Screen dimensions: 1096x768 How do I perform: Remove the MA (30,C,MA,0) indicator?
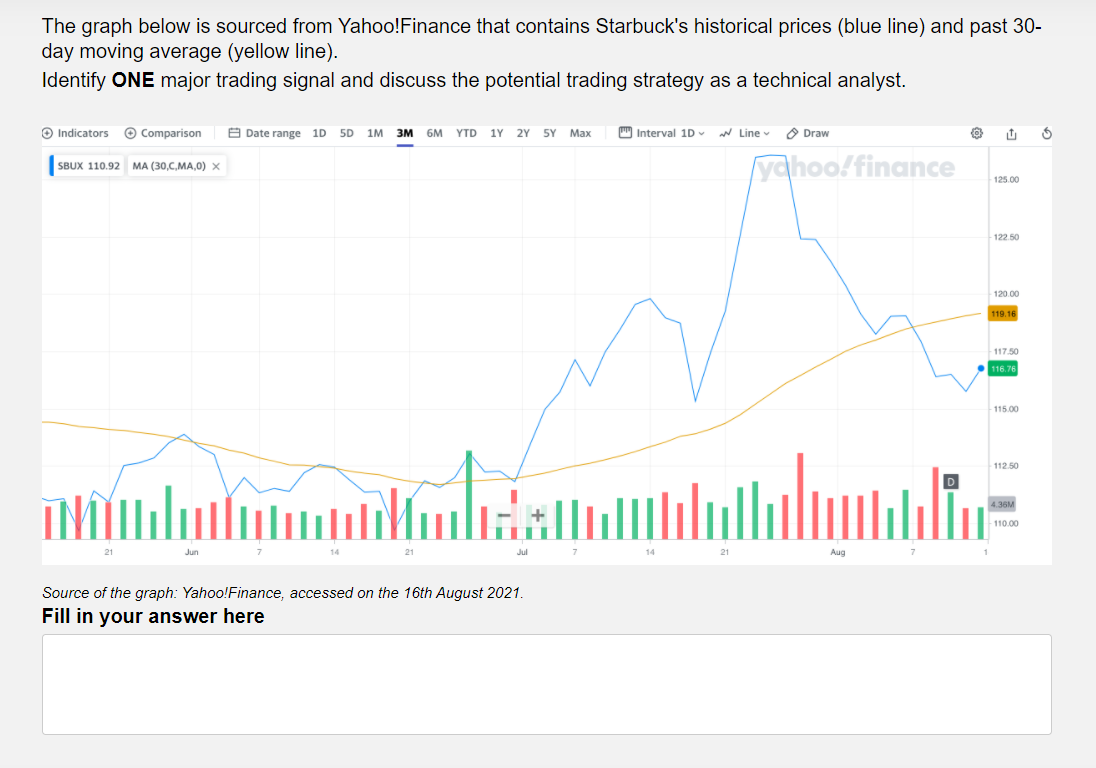[x=216, y=166]
